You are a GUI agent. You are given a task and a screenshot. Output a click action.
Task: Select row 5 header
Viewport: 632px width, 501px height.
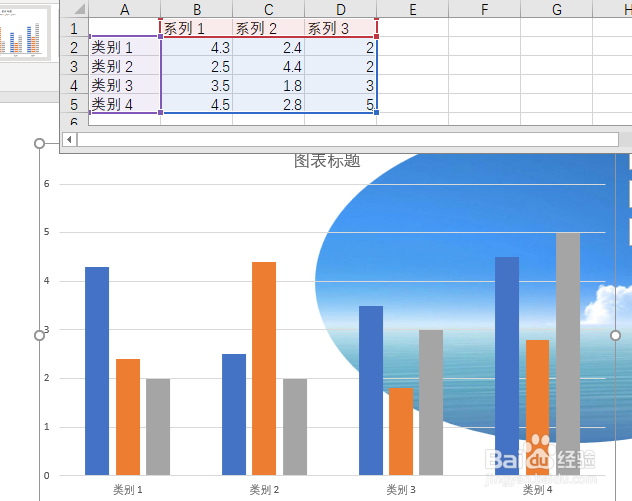tap(74, 104)
